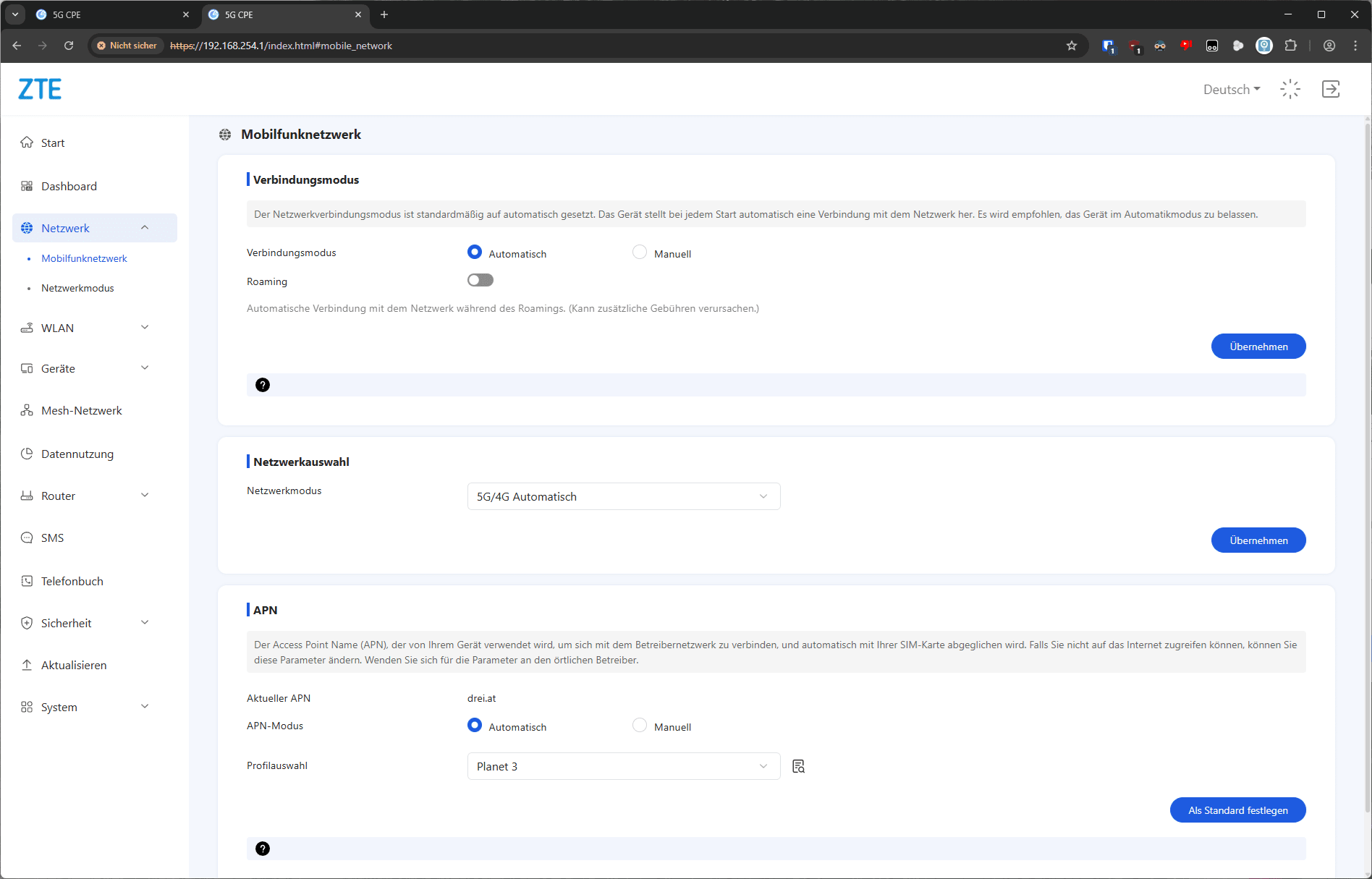
Task: Reload the page in browser toolbar
Action: [x=69, y=46]
